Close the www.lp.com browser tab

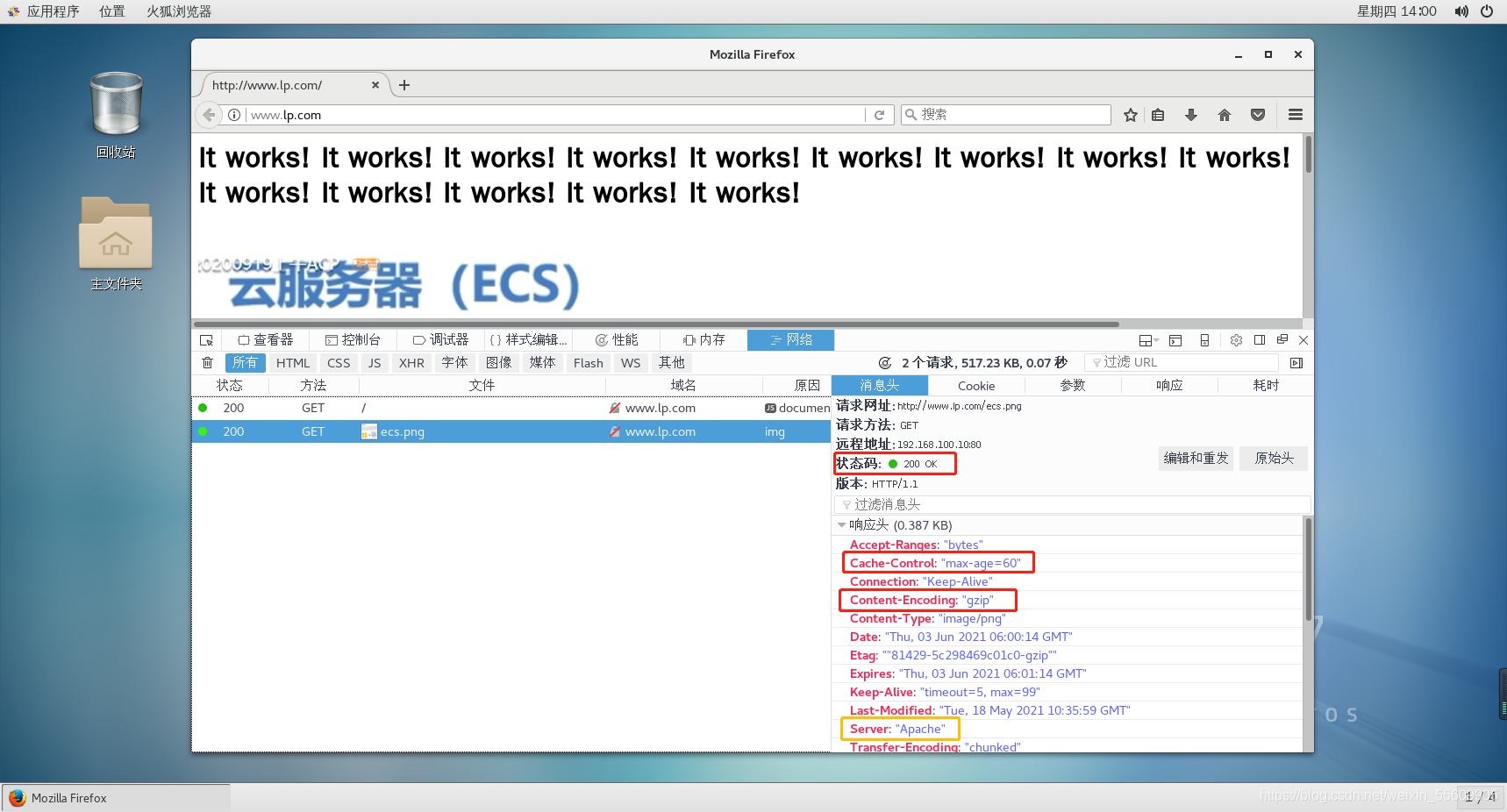[x=375, y=85]
